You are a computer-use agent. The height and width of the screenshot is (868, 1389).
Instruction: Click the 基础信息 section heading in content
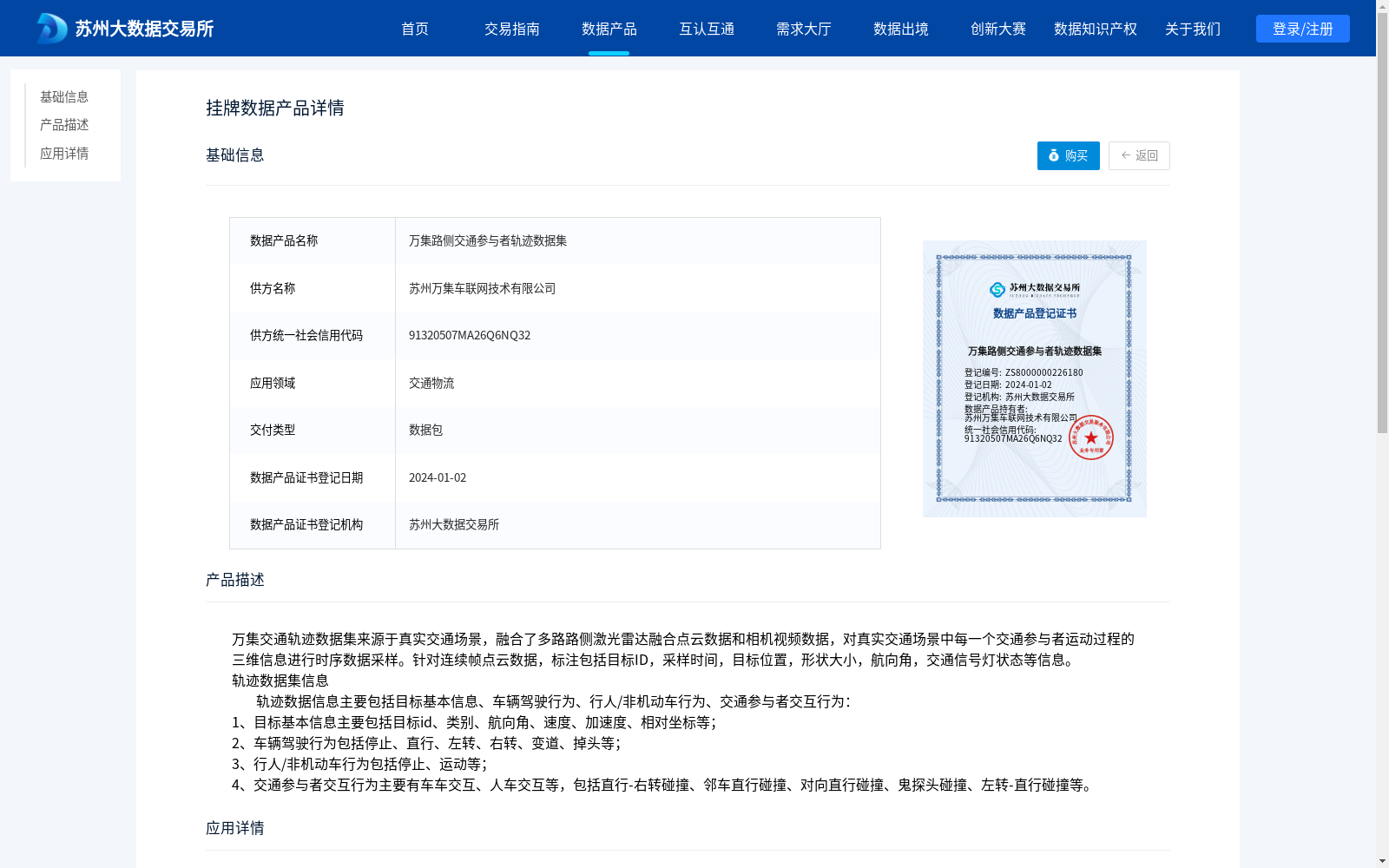(x=235, y=155)
